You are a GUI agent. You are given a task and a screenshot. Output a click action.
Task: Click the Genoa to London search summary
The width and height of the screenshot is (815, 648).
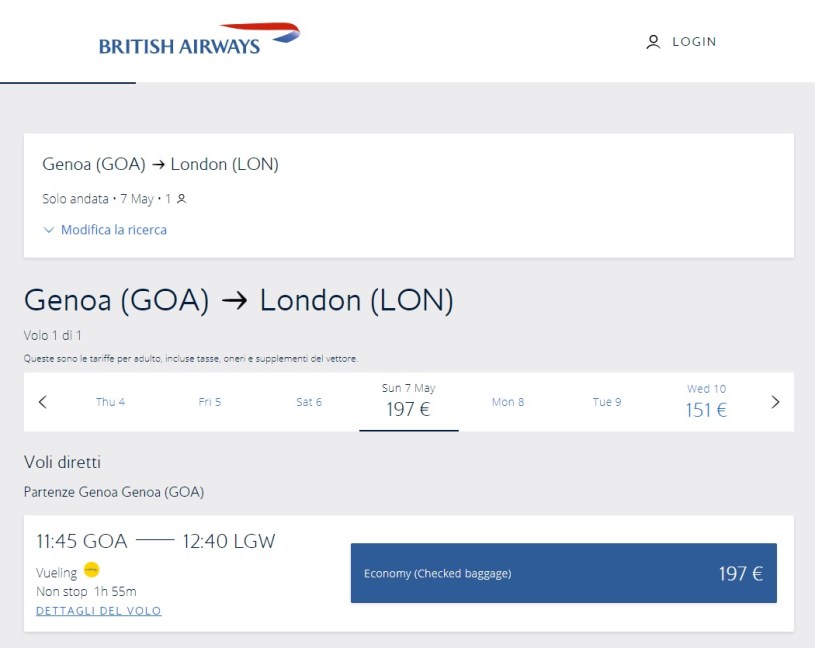click(160, 165)
